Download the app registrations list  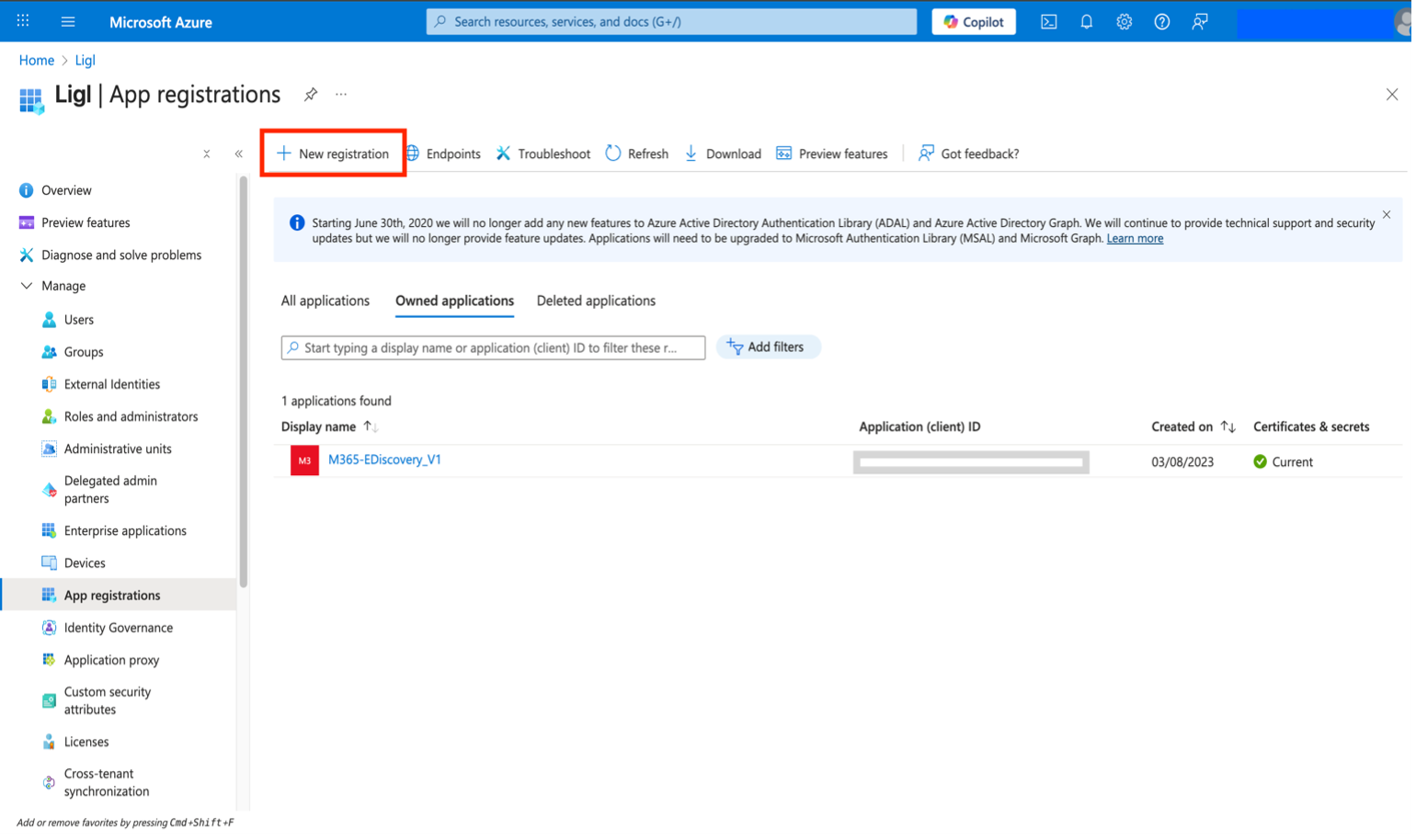point(723,153)
